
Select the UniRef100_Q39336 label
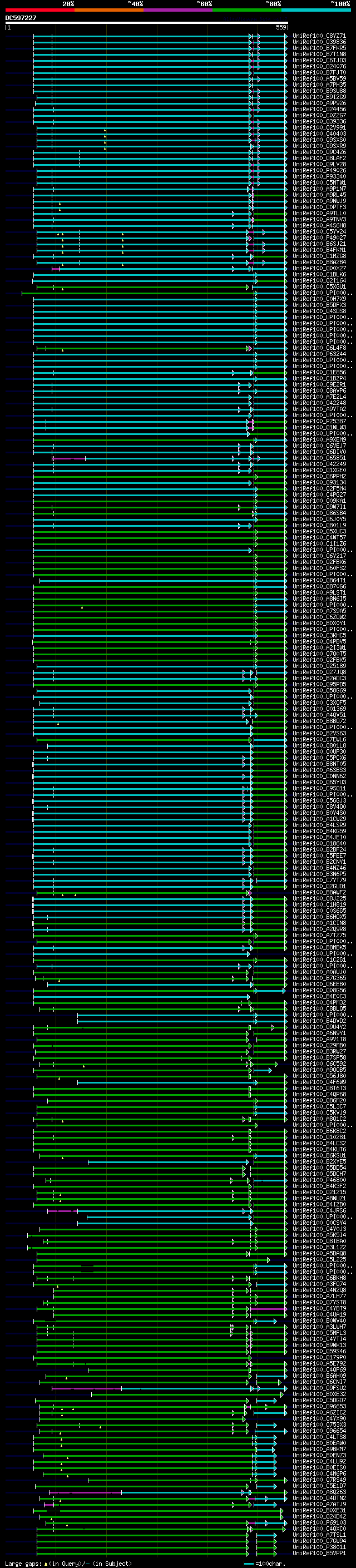pyautogui.click(x=319, y=121)
